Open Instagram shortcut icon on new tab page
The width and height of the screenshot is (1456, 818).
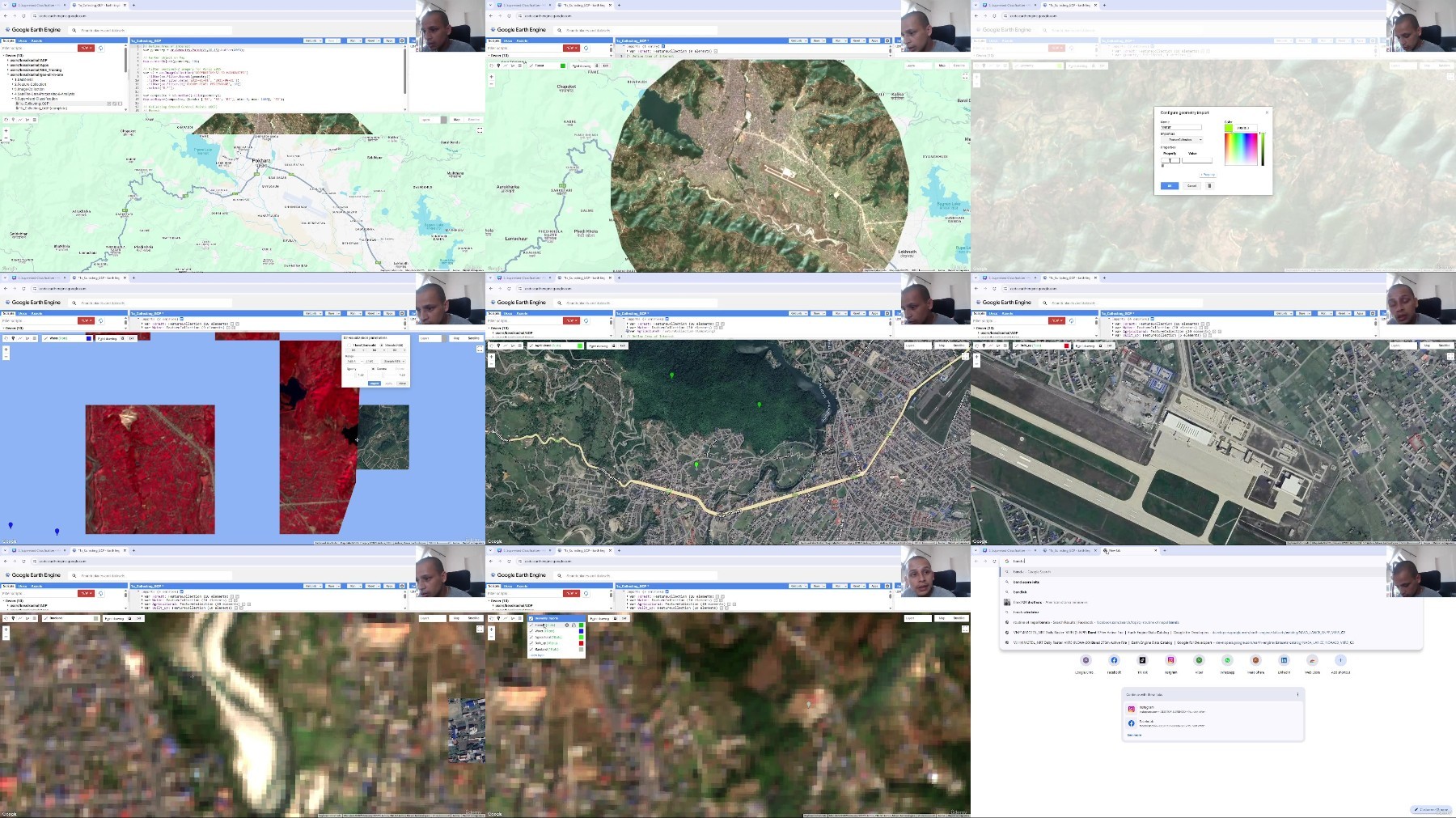tap(1170, 660)
